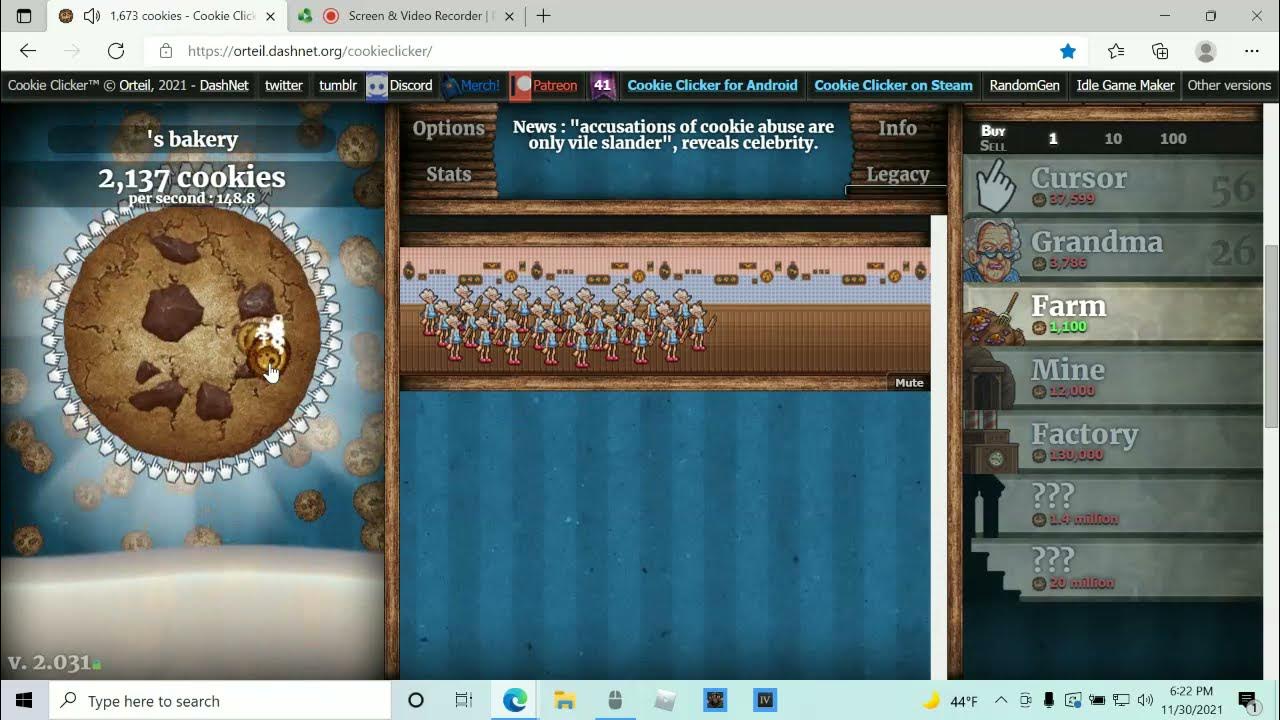This screenshot has width=1280, height=720.
Task: Show hidden system tray icons
Action: (x=1001, y=700)
